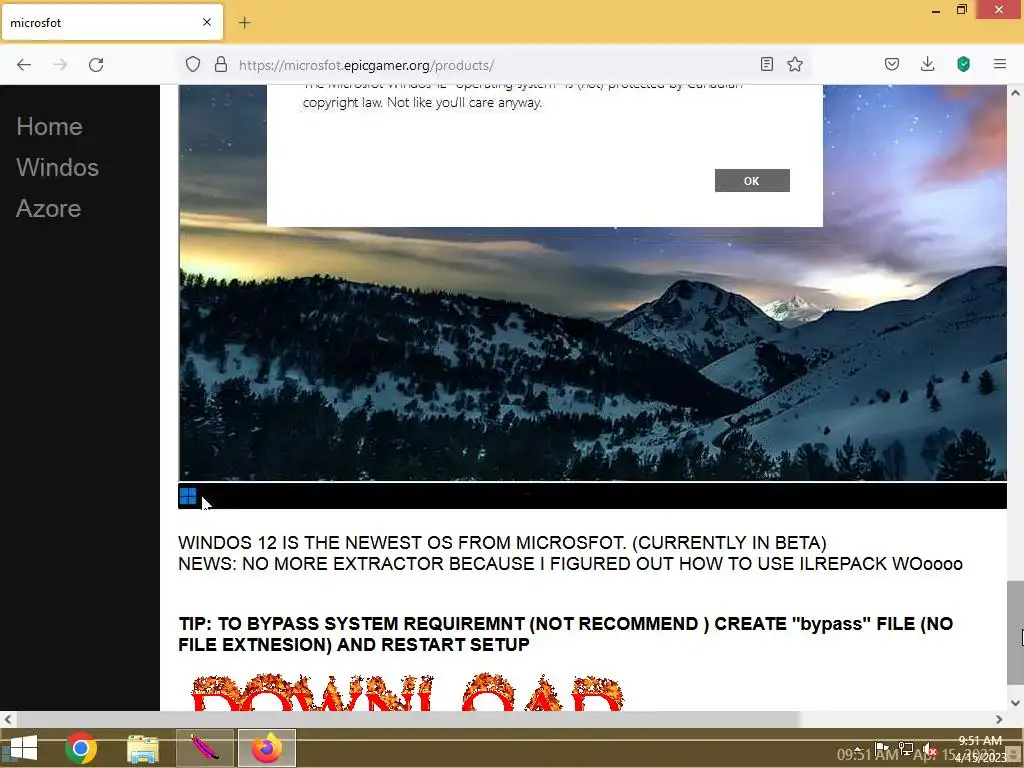Open the Firefox downloads panel
Image resolution: width=1024 pixels, height=768 pixels.
[927, 64]
